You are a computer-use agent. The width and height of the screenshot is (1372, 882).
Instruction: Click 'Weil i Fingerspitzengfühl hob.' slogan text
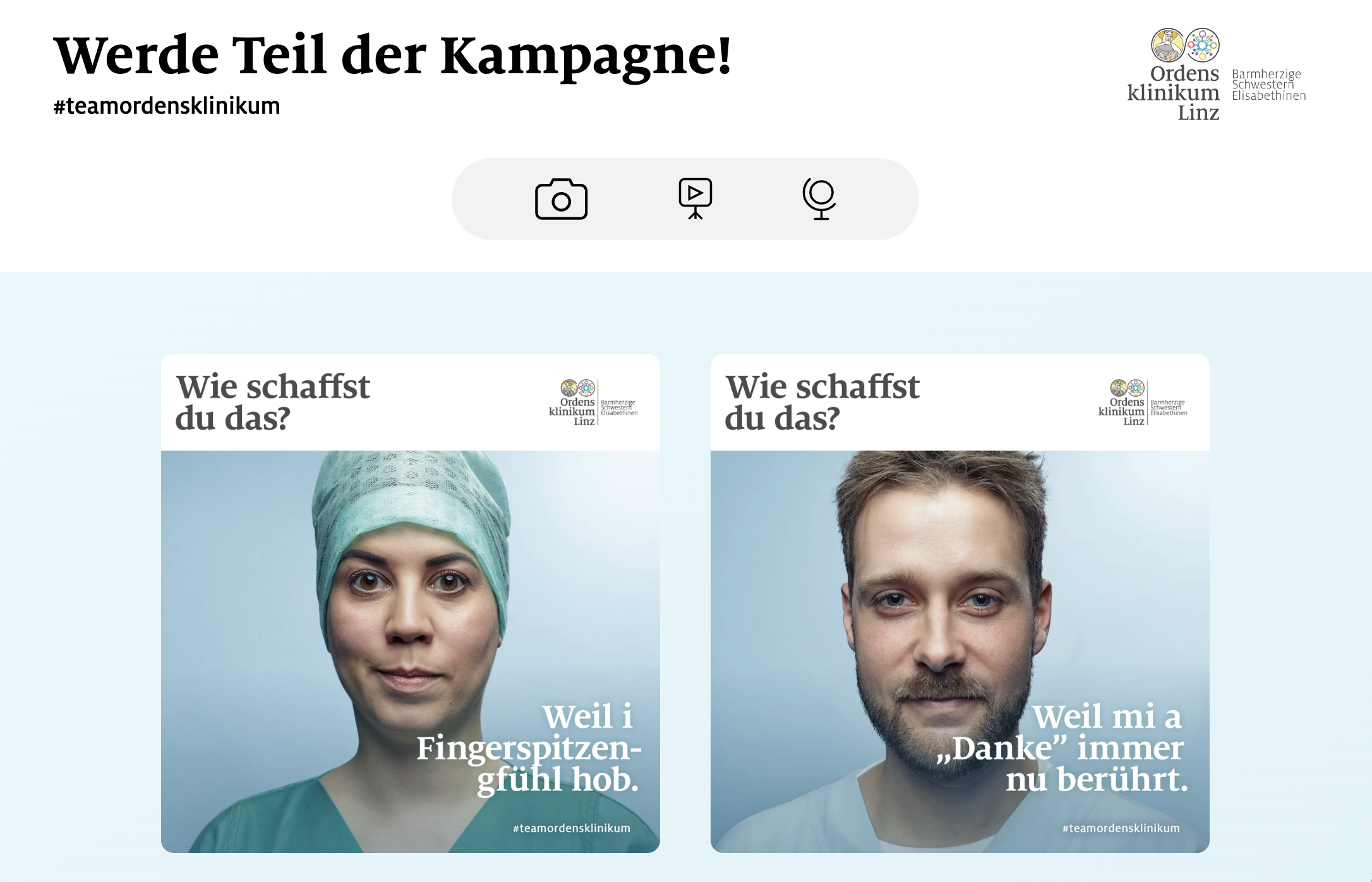(529, 748)
